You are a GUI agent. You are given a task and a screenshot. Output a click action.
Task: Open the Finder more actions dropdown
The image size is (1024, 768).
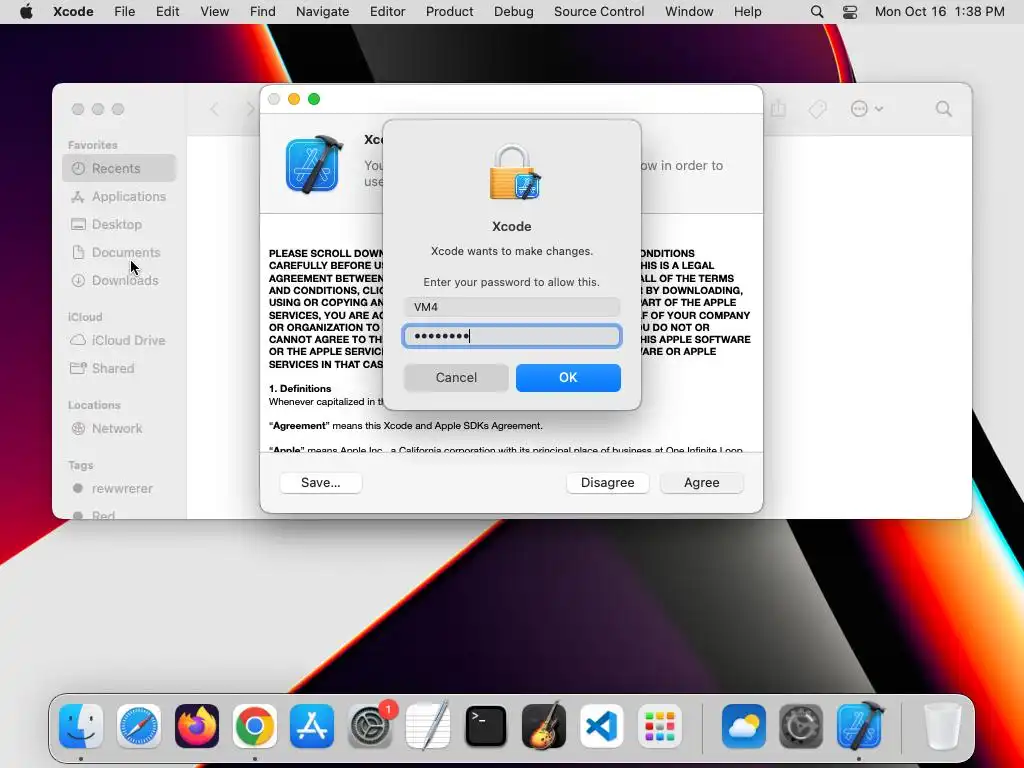point(867,109)
